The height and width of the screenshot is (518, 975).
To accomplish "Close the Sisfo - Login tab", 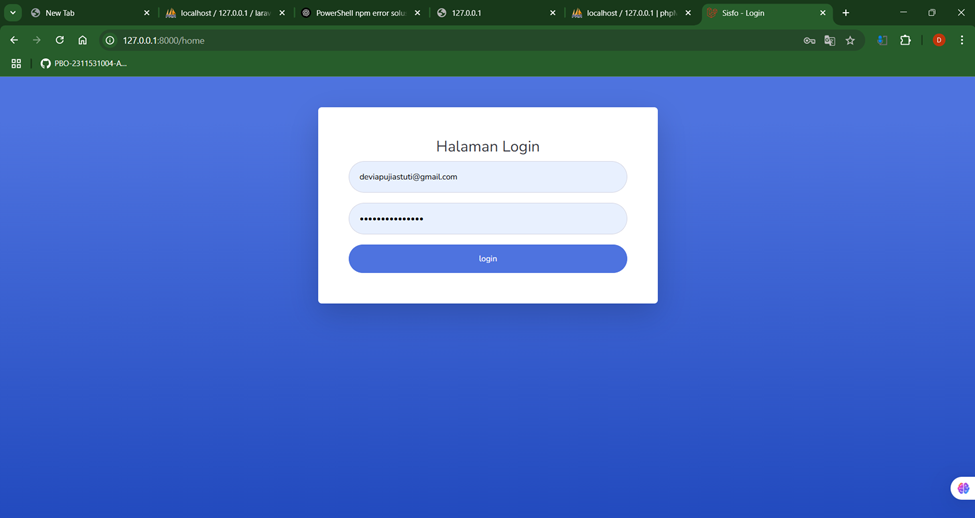I will [x=823, y=13].
